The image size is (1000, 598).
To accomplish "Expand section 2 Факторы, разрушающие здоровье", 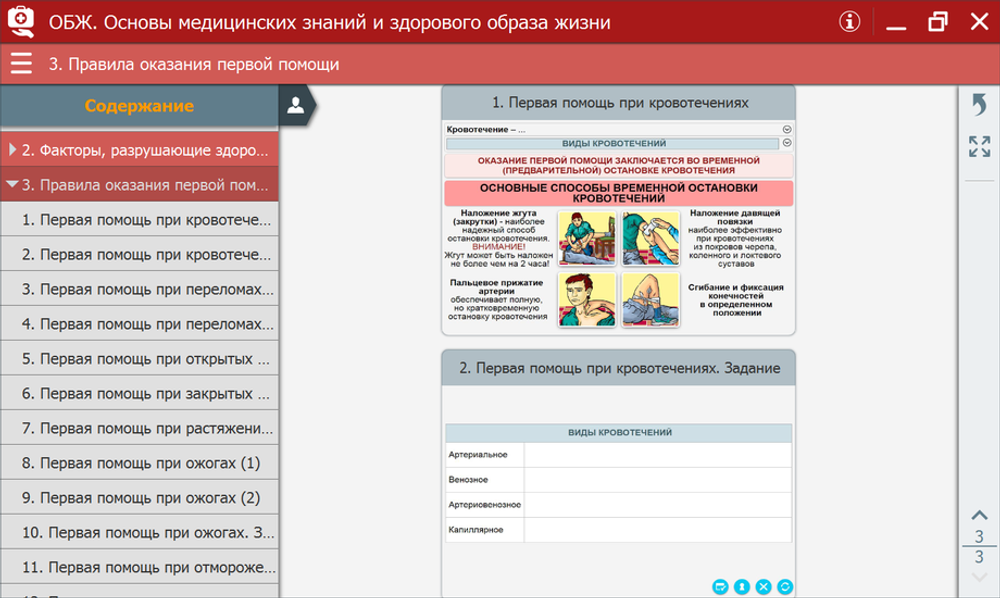I will tap(140, 150).
